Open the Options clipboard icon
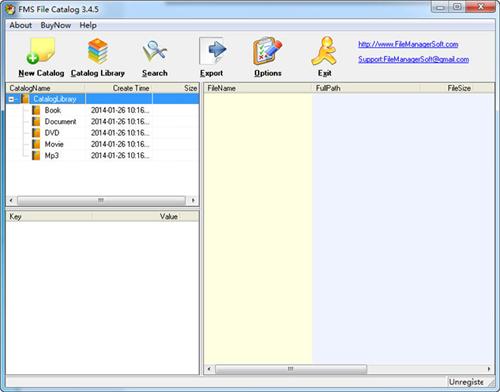The image size is (500, 392). (267, 51)
